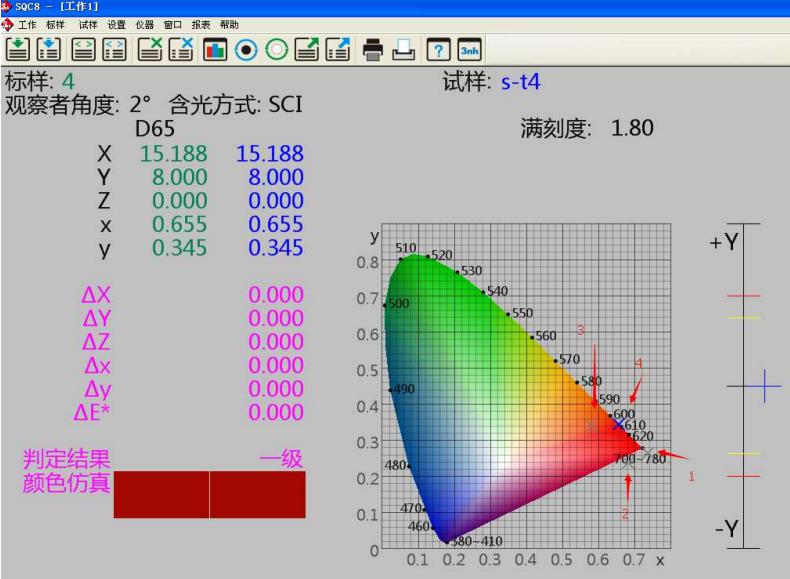Click the right simulated-color red swatch
Viewport: 790px width, 579px height.
click(257, 494)
